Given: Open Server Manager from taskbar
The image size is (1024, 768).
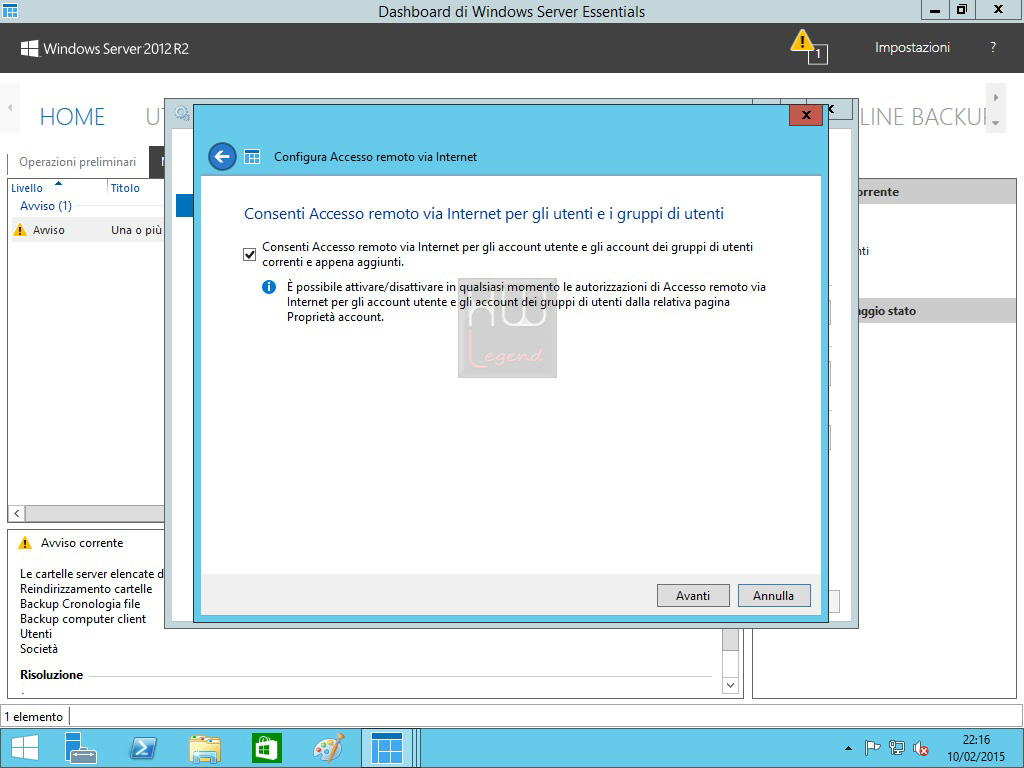Looking at the screenshot, I should point(81,748).
